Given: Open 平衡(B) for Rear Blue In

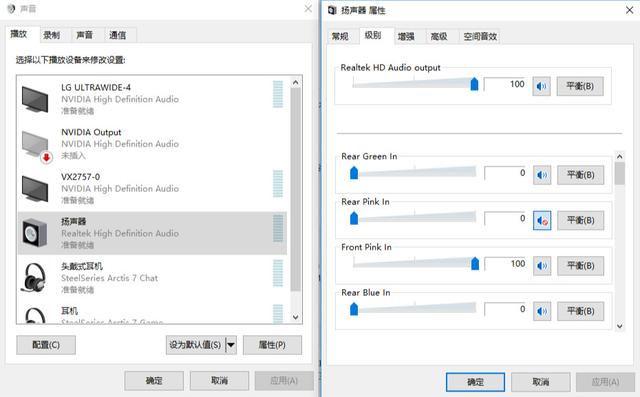Looking at the screenshot, I should [x=581, y=311].
